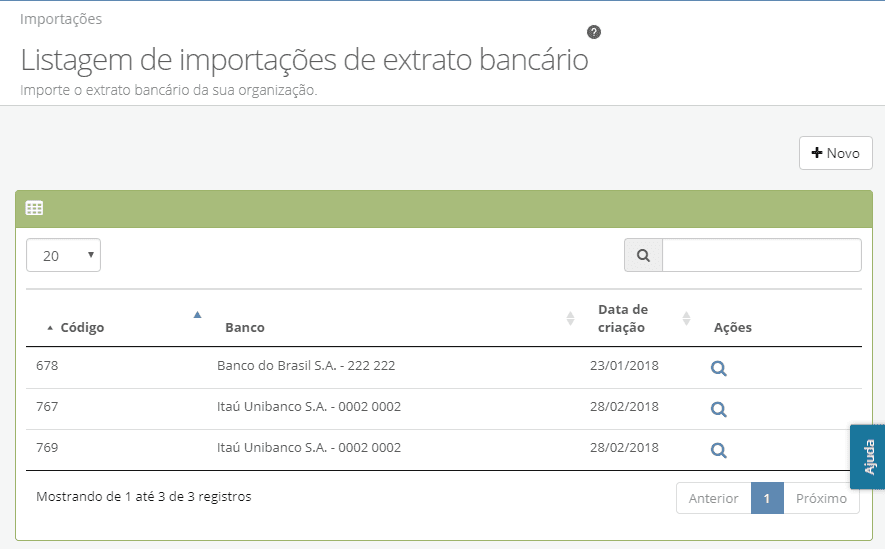Select the Banco do Brasil S.A. row
The height and width of the screenshot is (549, 885).
pyautogui.click(x=444, y=367)
